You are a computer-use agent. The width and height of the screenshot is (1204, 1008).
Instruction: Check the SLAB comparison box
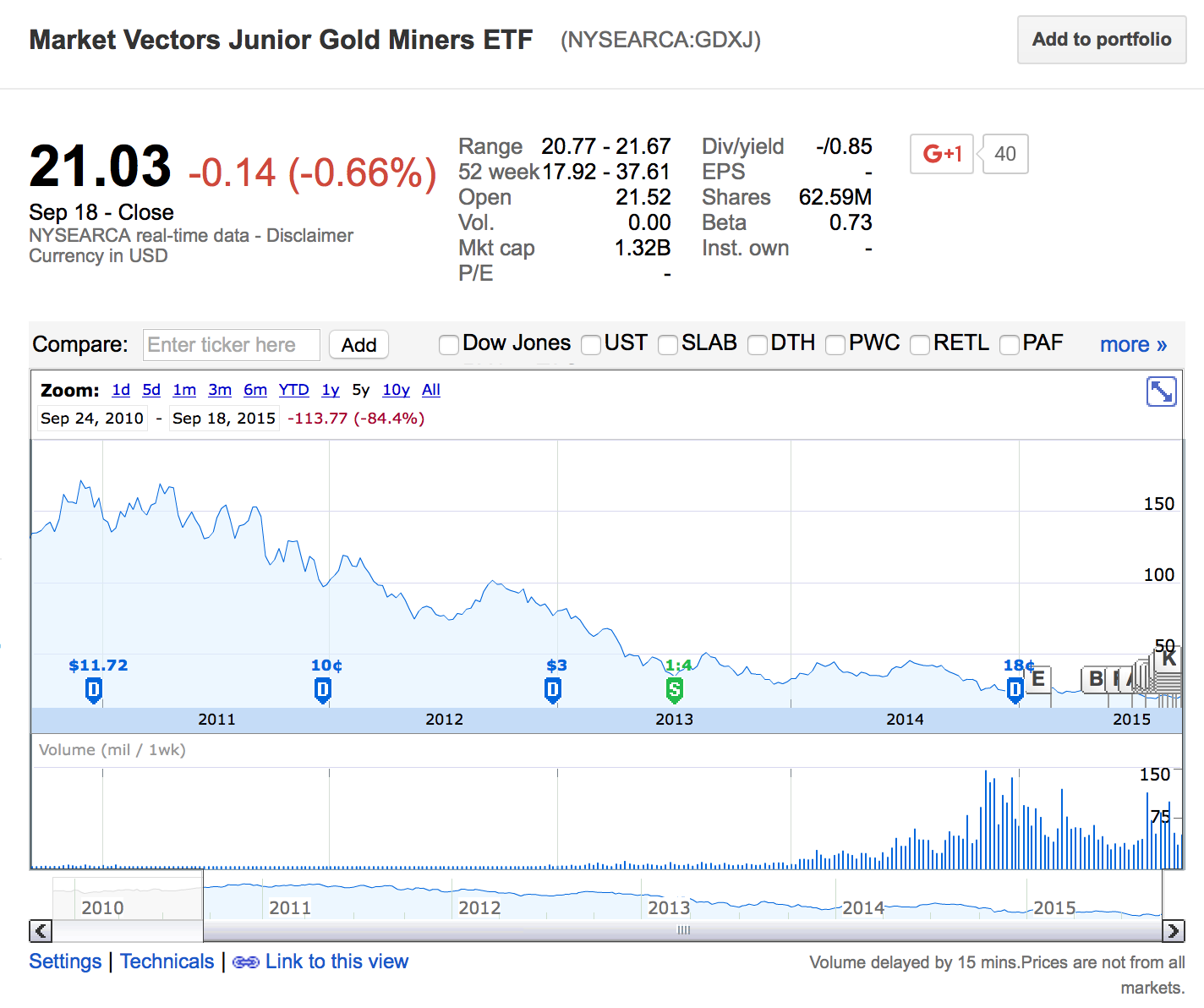668,344
